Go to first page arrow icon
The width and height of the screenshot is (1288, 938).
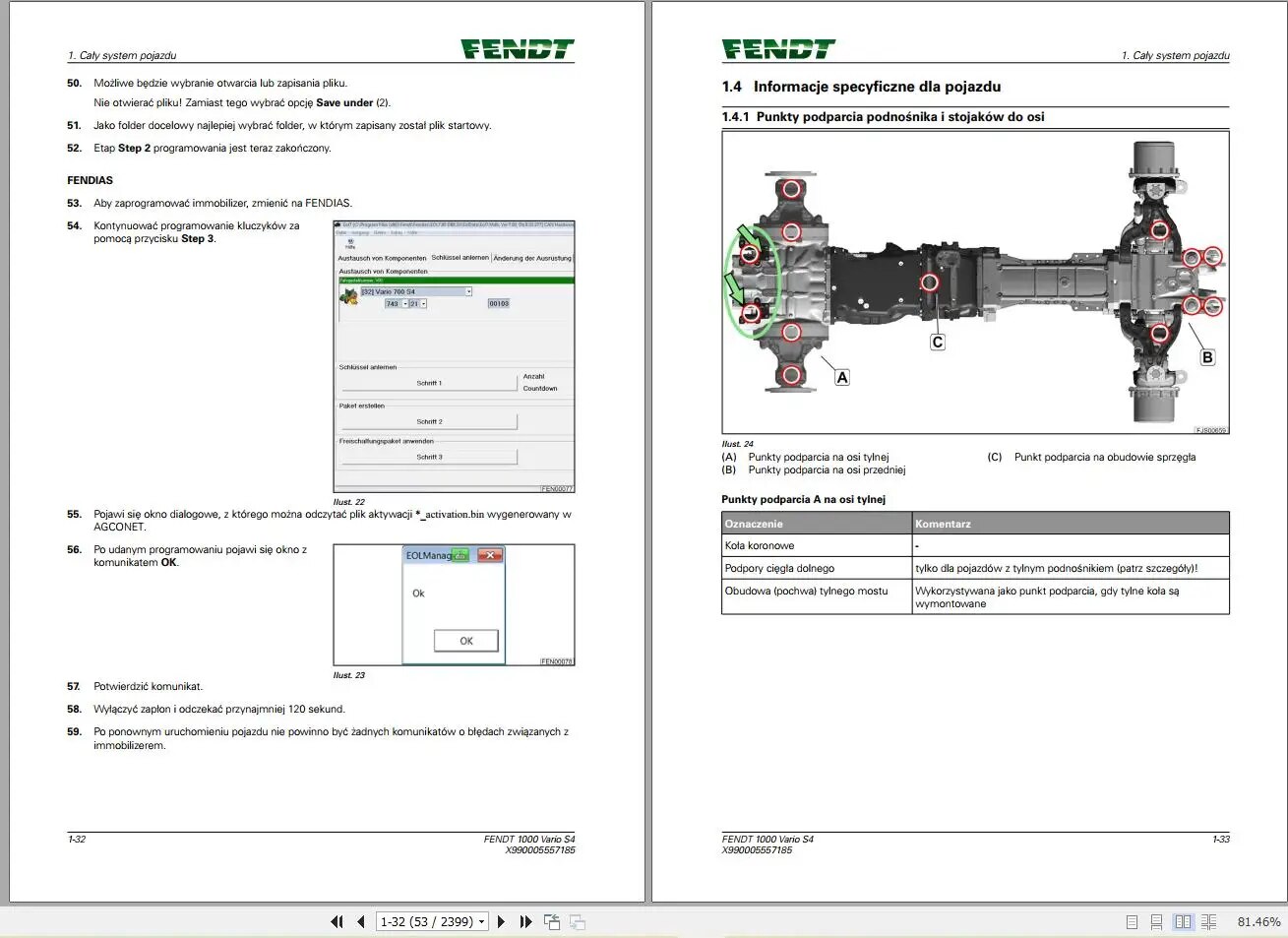coord(337,922)
